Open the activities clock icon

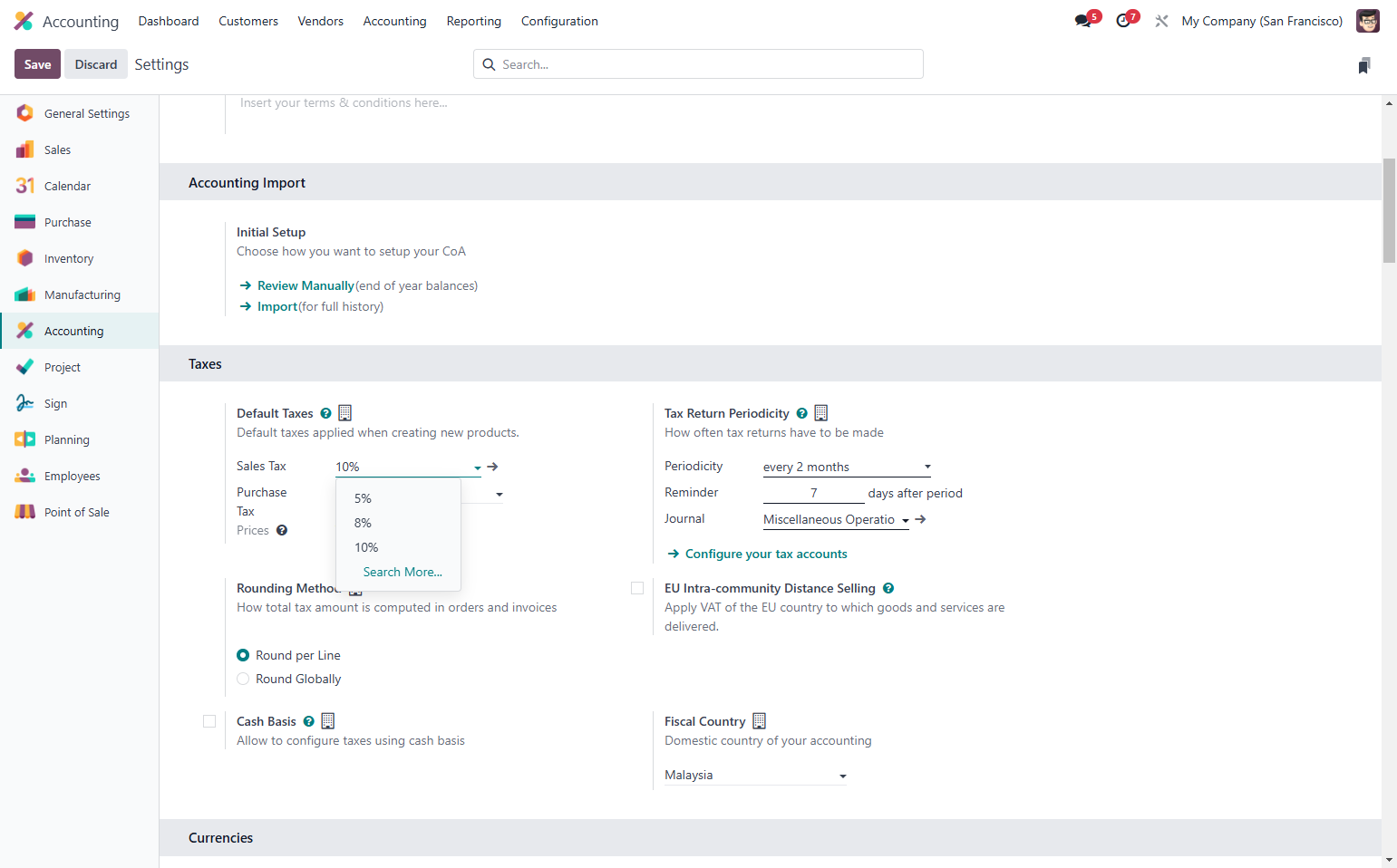(1123, 21)
